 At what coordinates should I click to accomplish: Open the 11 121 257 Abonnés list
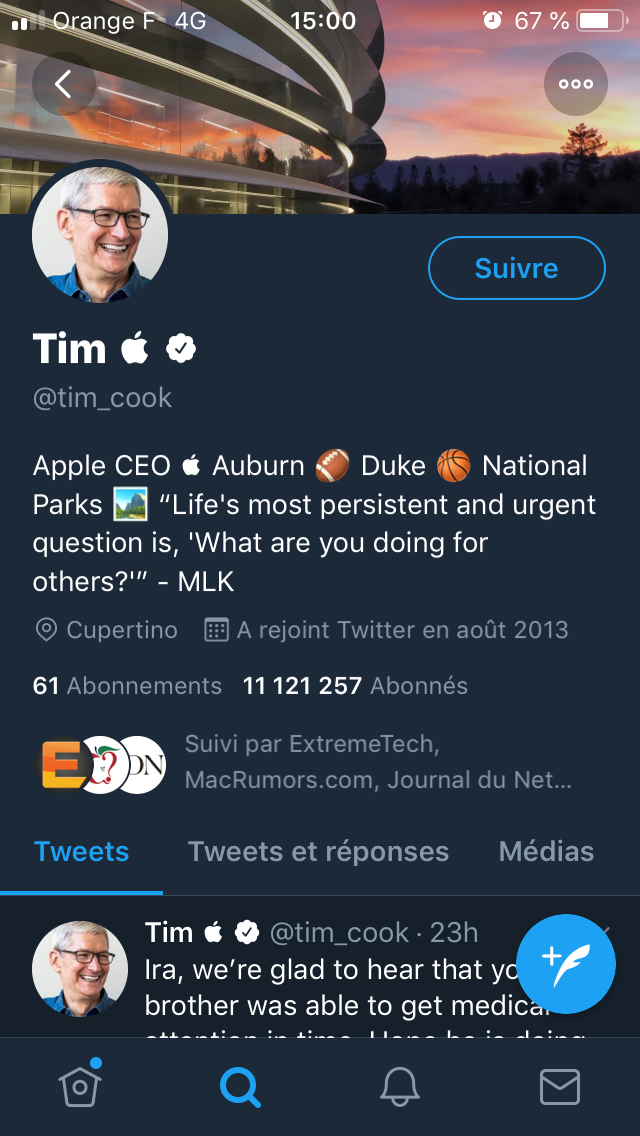point(355,686)
